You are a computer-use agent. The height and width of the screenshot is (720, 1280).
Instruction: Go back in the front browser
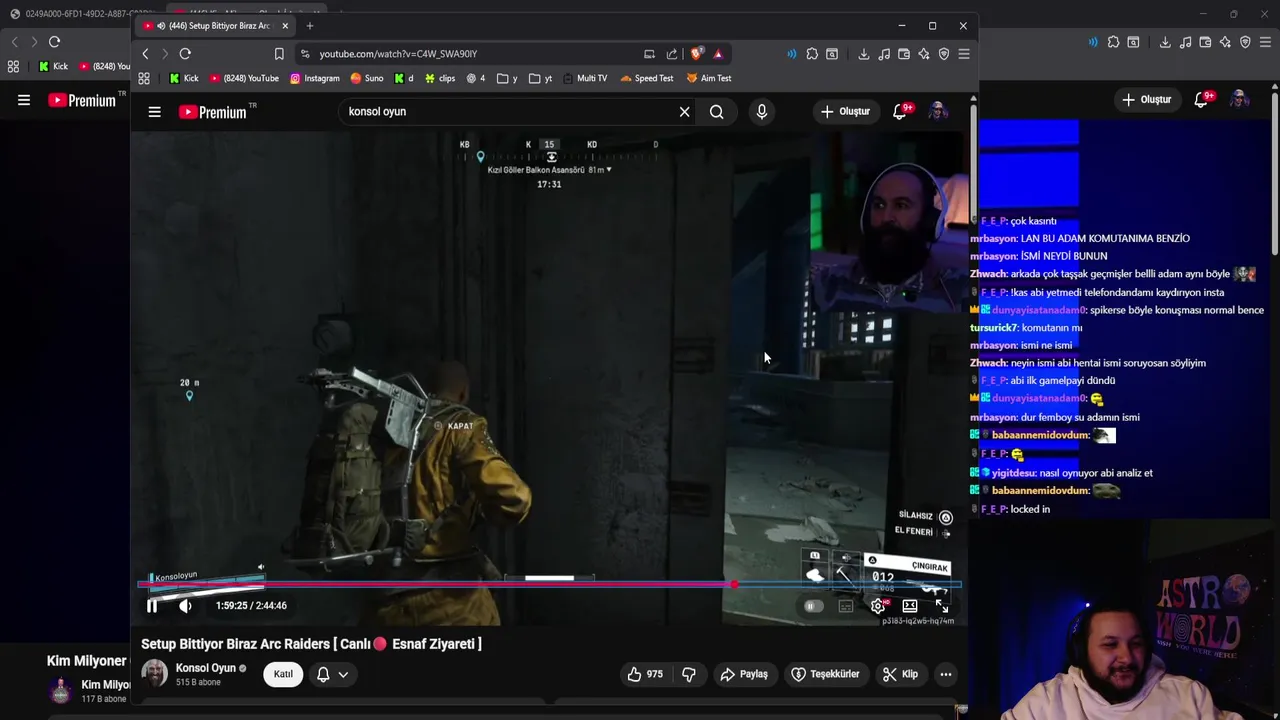tap(146, 54)
